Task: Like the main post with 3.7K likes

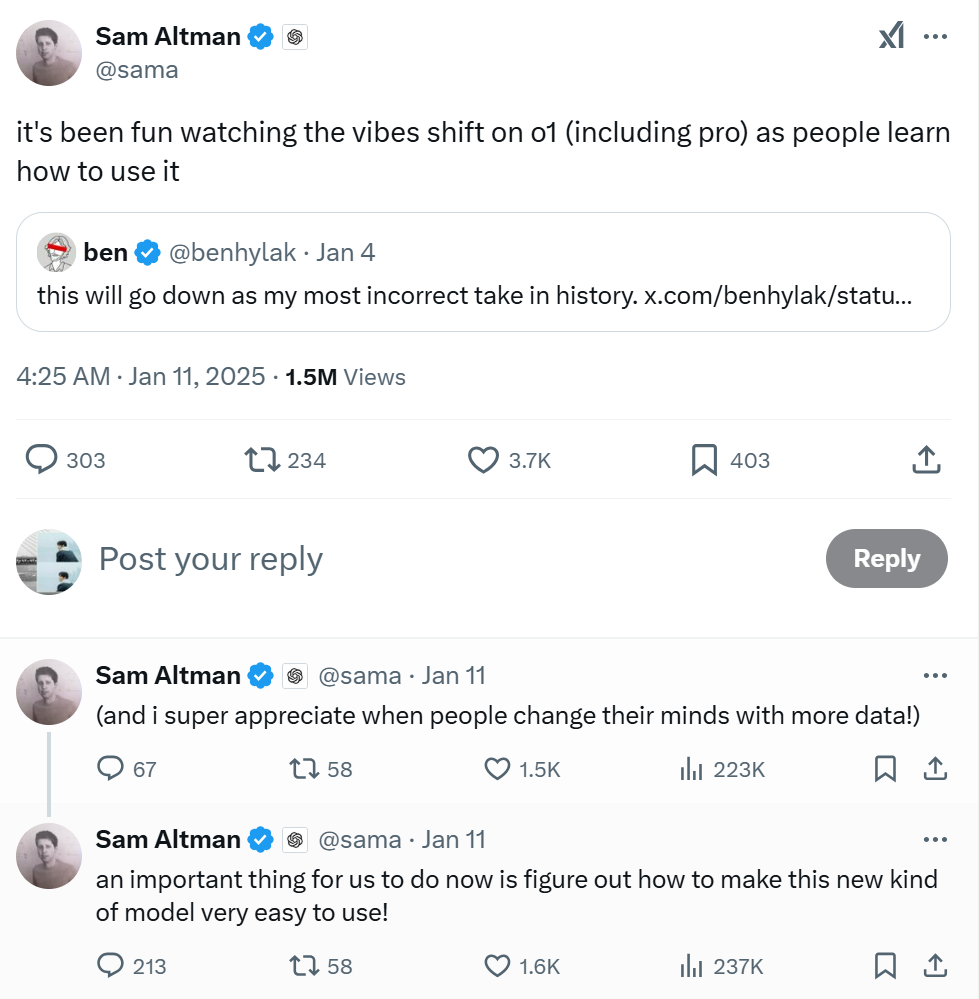Action: tap(509, 460)
